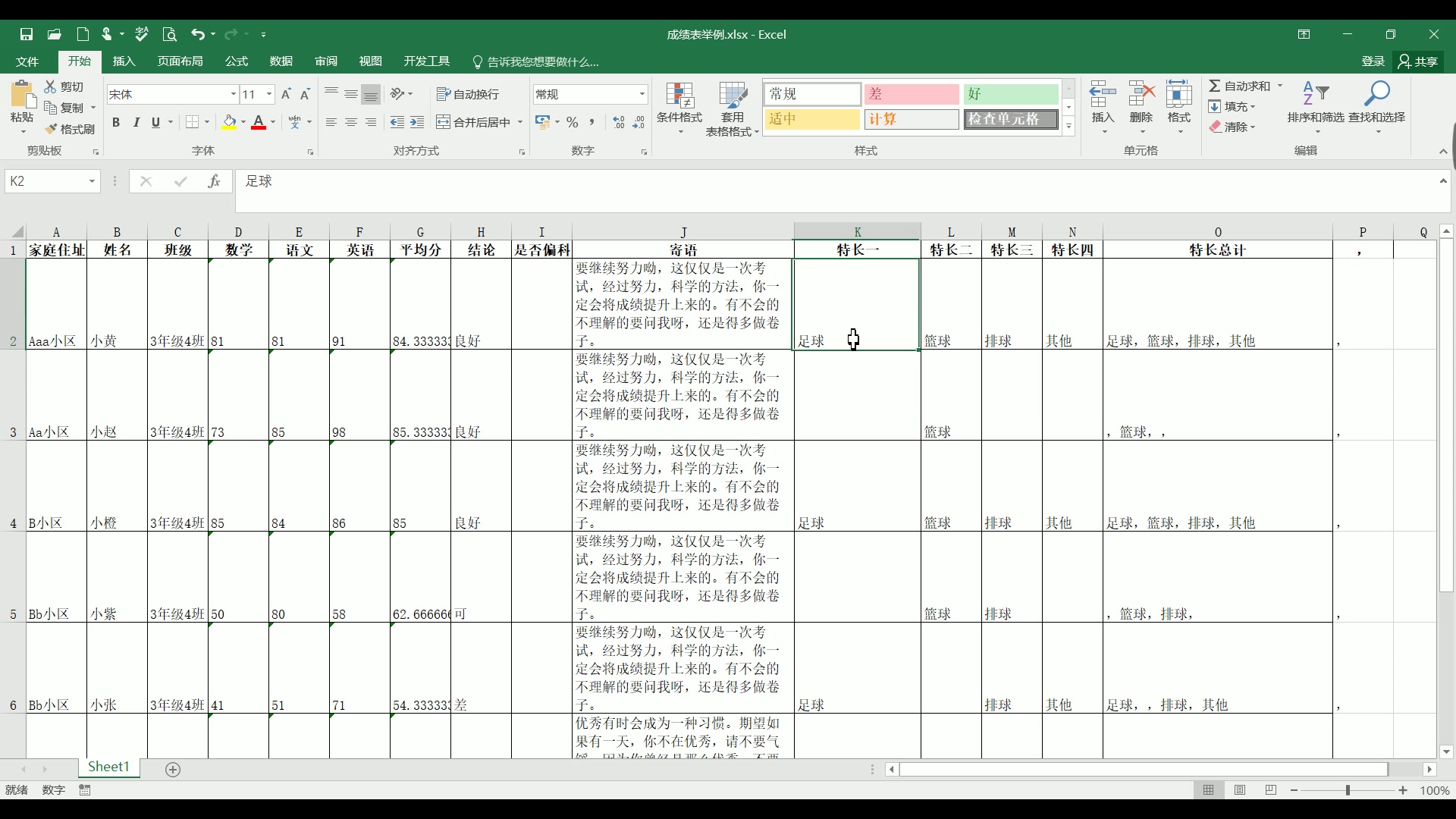1456x819 pixels.
Task: Click the Sort and Filter (排序和筛选) icon
Action: coord(1316,94)
